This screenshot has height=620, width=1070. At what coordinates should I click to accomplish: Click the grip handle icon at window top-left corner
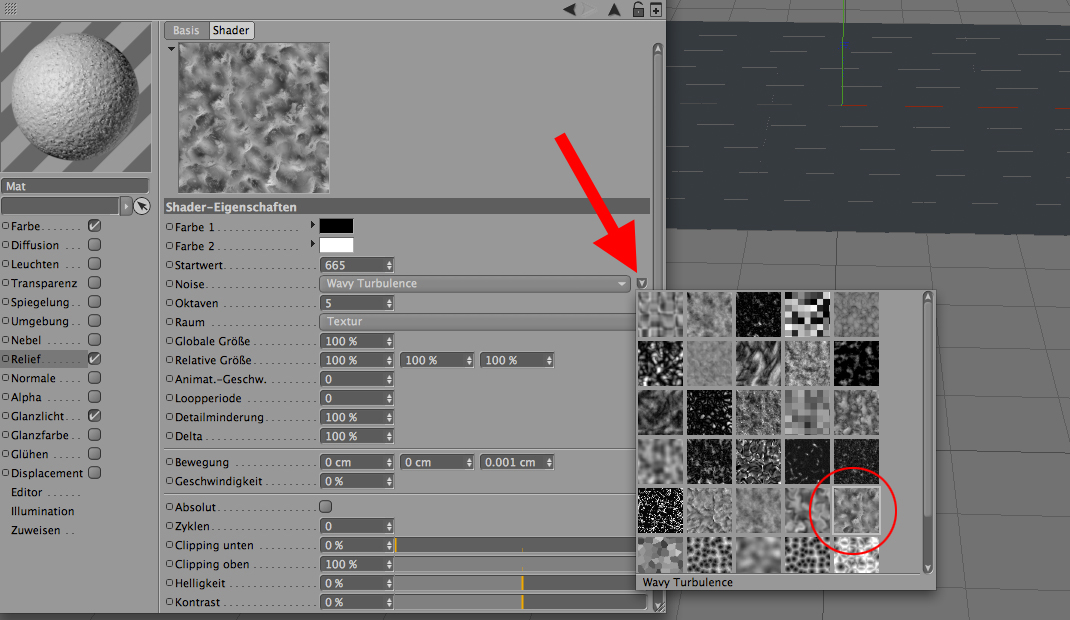[10, 9]
